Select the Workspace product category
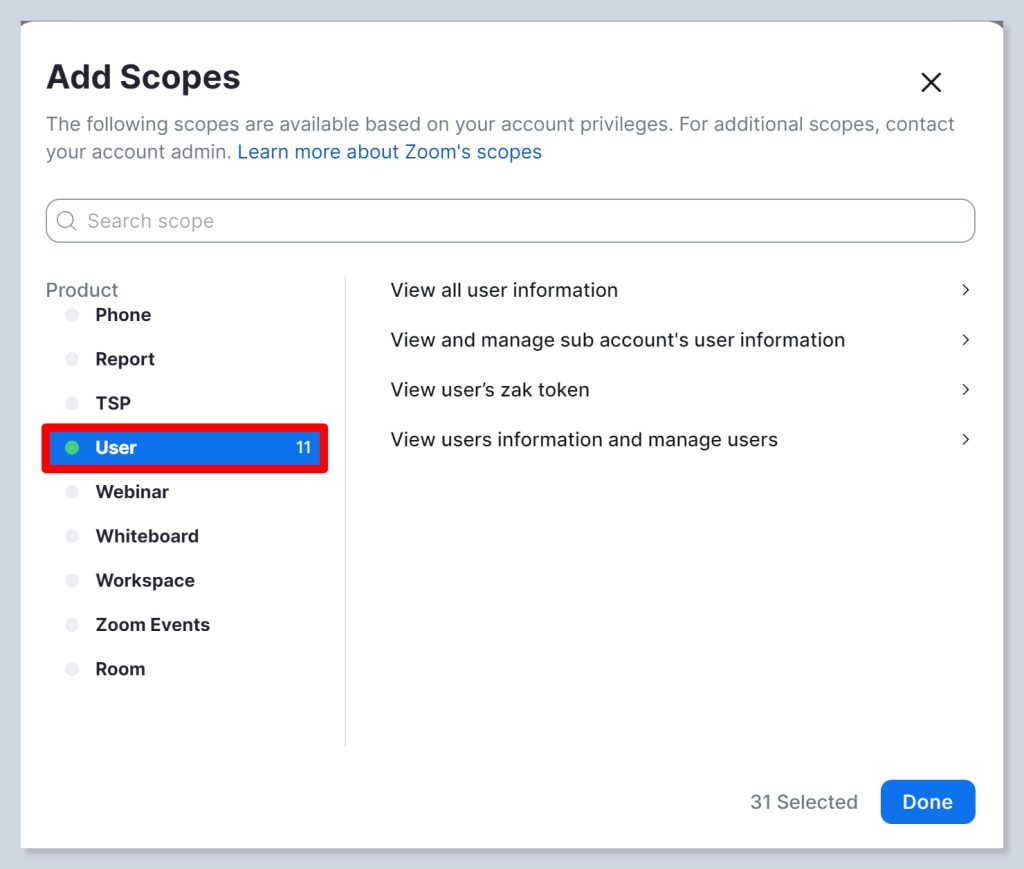 pyautogui.click(x=145, y=580)
